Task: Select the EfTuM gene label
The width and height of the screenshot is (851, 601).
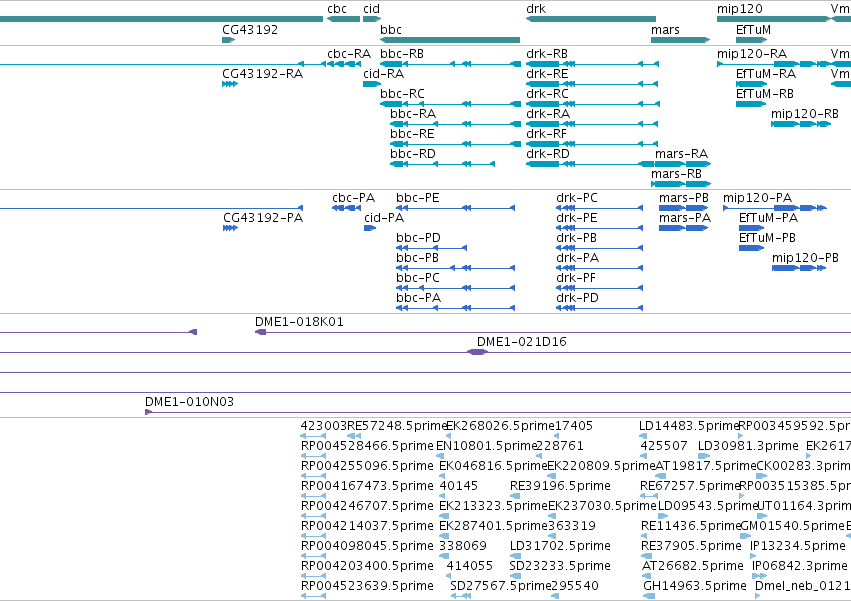Action: point(753,29)
